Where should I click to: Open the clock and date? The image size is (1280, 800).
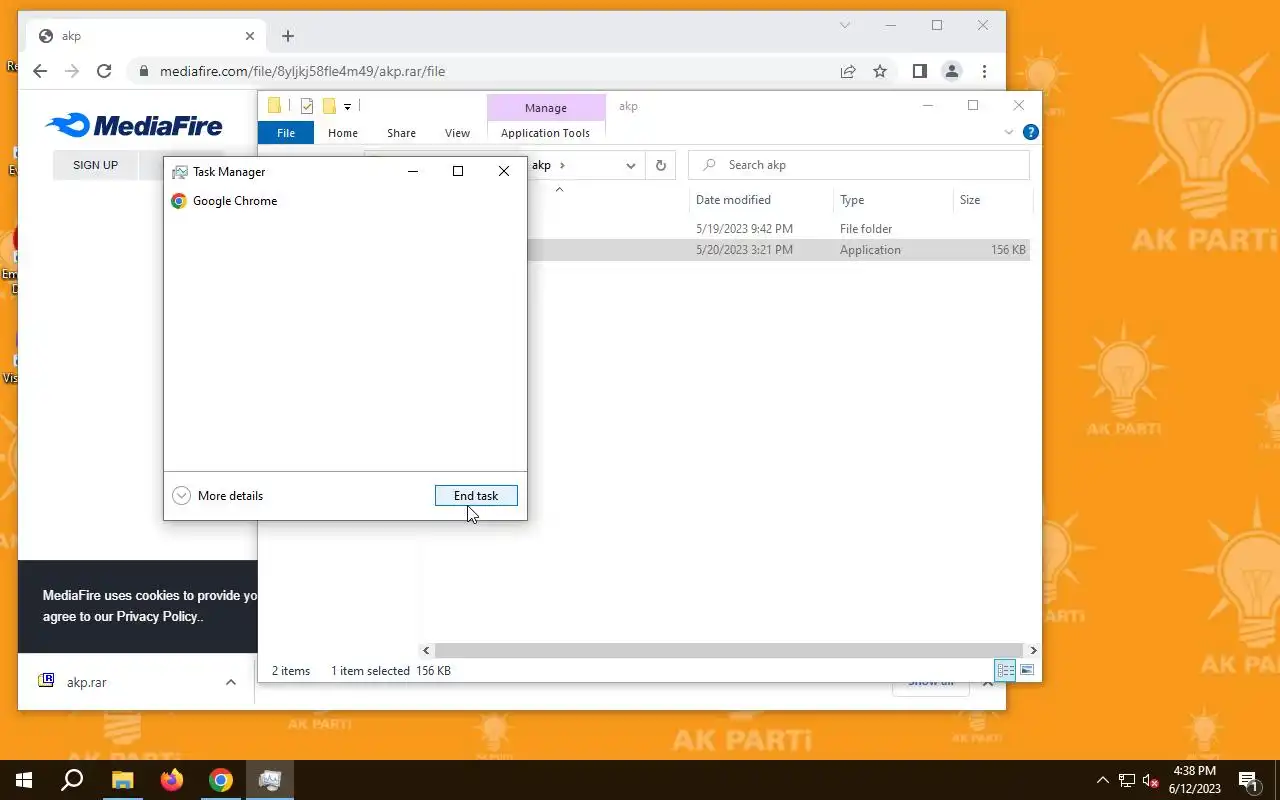(1195, 780)
